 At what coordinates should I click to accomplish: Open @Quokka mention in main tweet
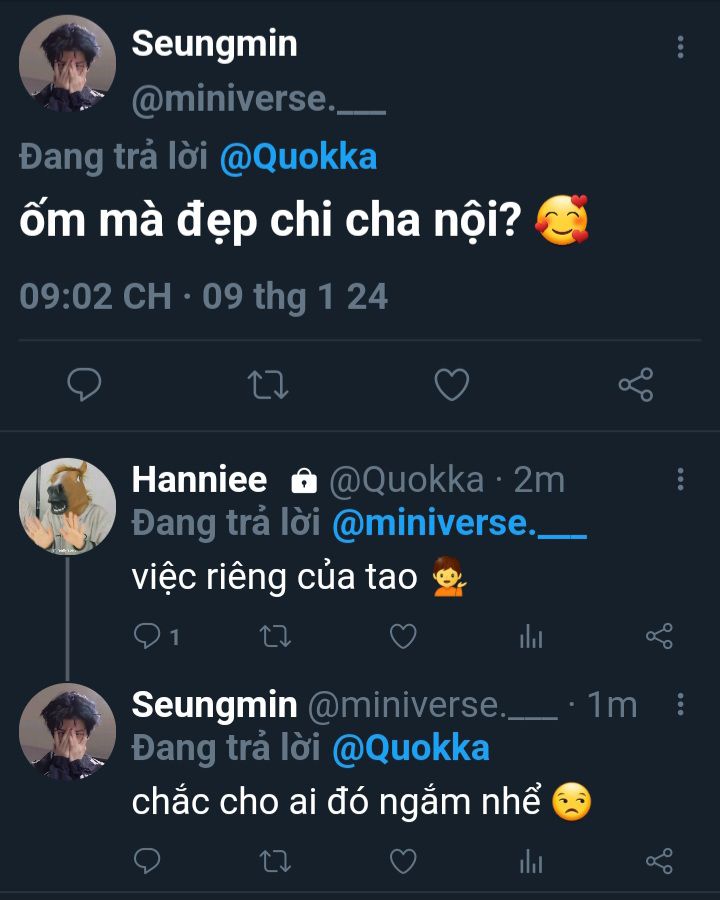(298, 160)
